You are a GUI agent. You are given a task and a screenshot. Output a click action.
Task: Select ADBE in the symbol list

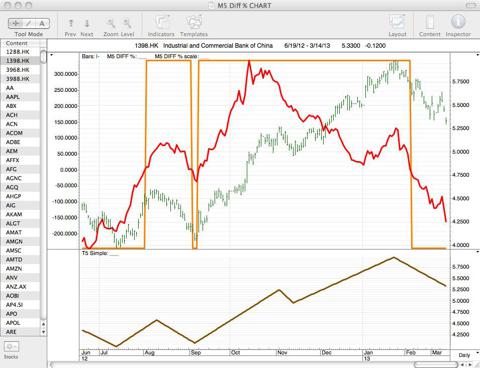pyautogui.click(x=21, y=142)
